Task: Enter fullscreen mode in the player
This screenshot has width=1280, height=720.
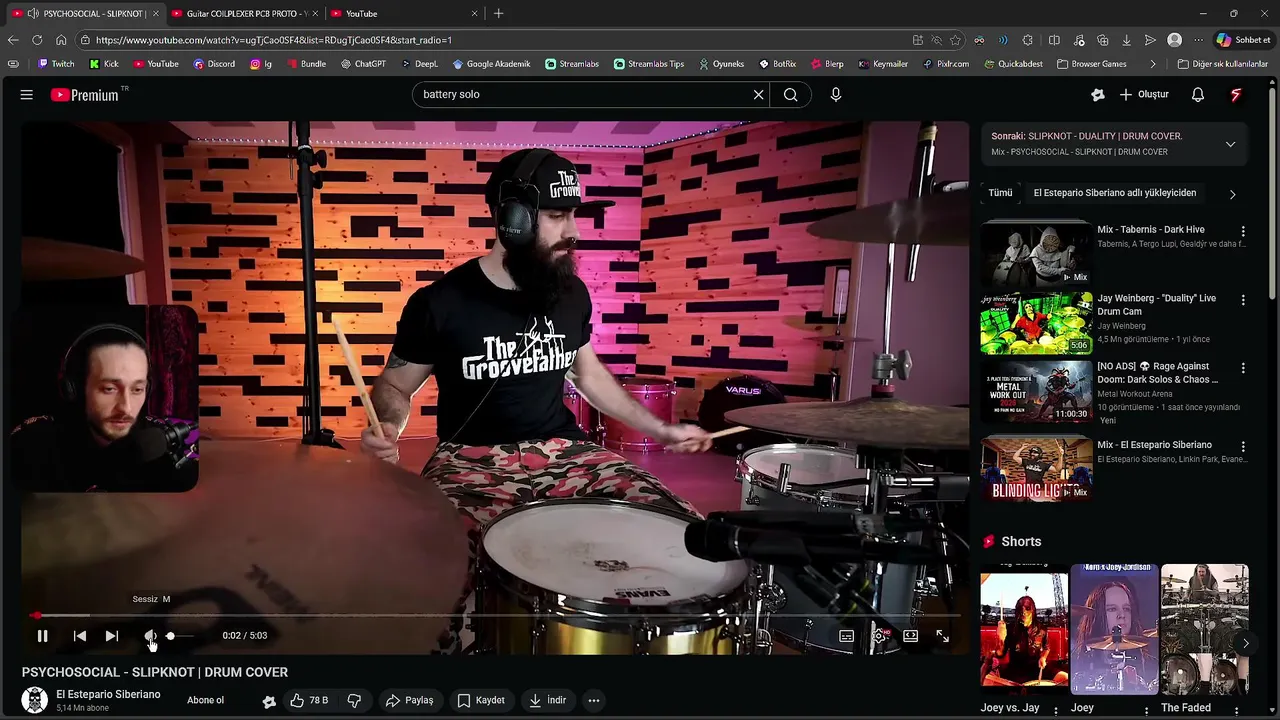Action: tap(942, 636)
